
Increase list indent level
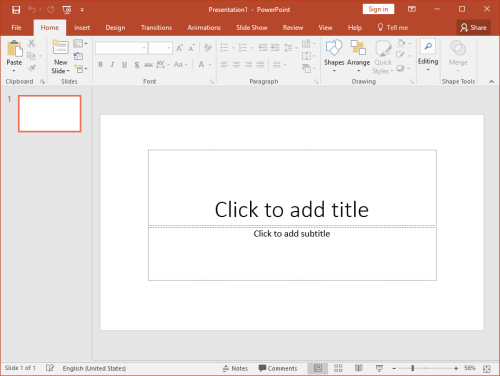[x=275, y=48]
